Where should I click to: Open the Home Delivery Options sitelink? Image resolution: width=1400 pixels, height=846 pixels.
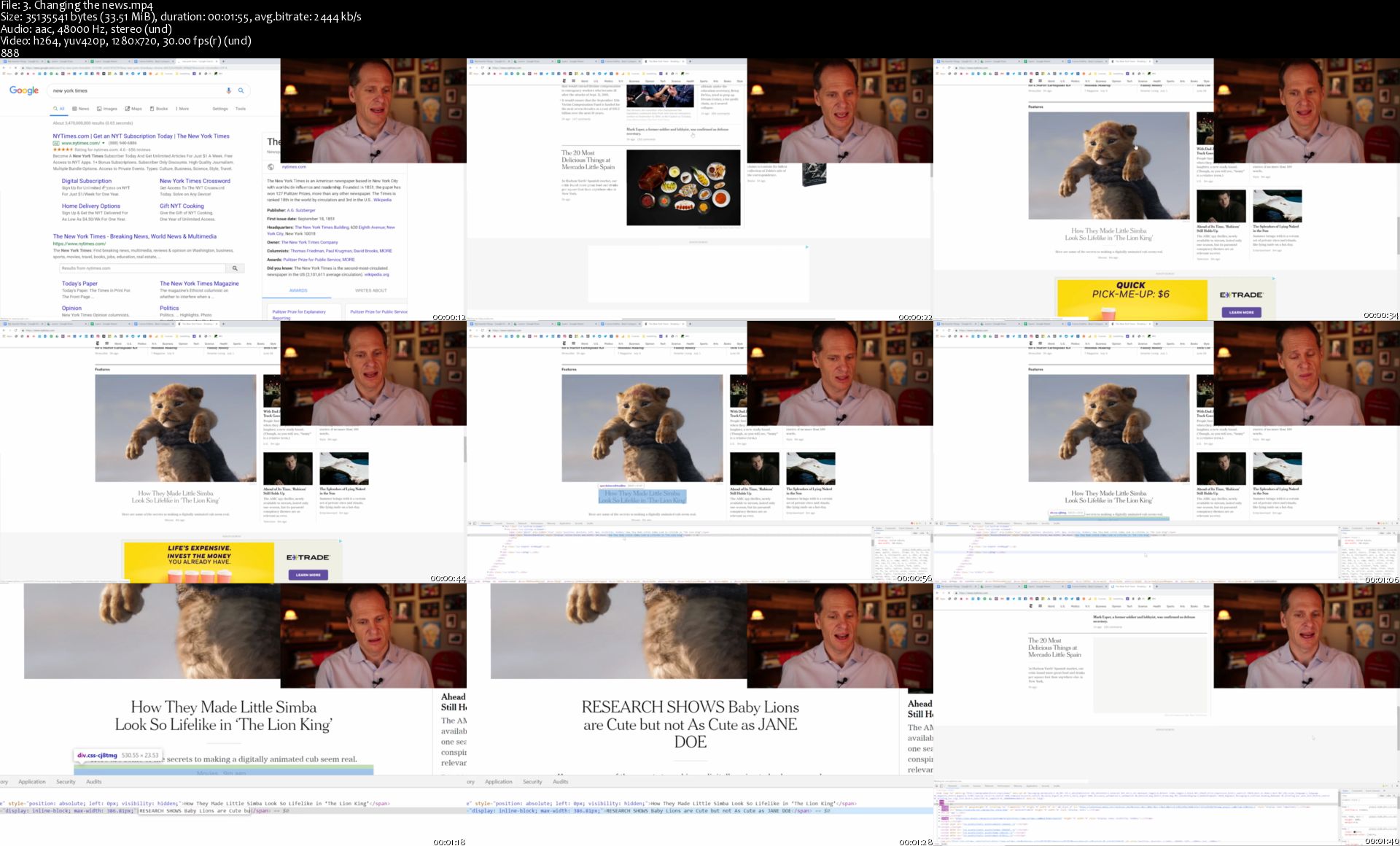click(91, 206)
